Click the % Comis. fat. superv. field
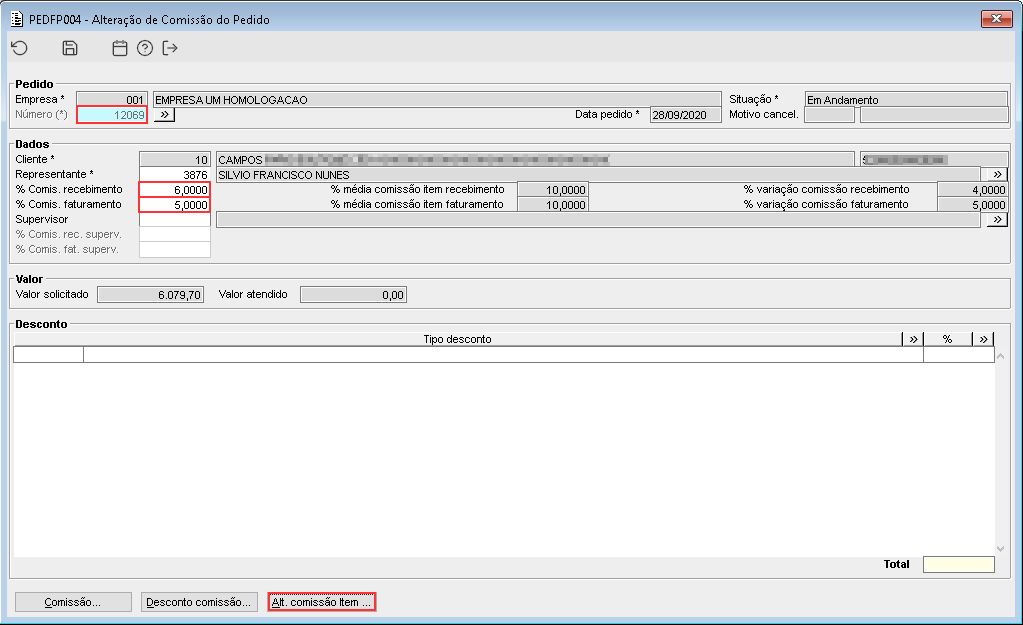 (174, 249)
